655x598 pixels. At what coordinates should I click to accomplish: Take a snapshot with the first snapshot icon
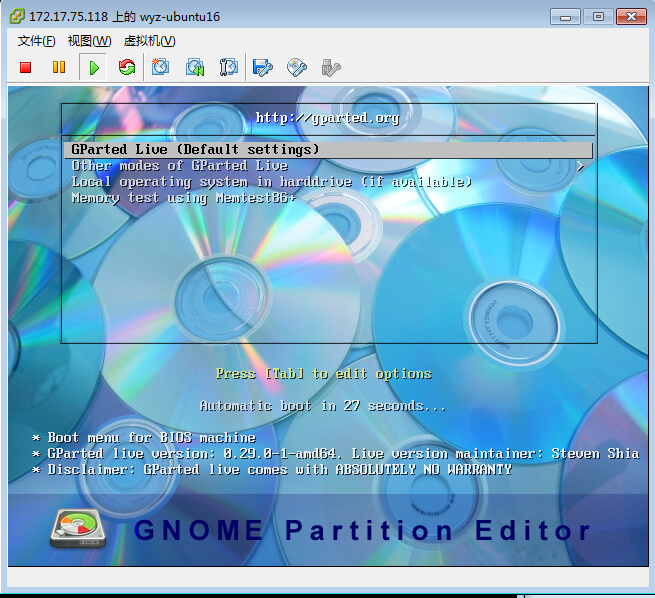coord(160,67)
